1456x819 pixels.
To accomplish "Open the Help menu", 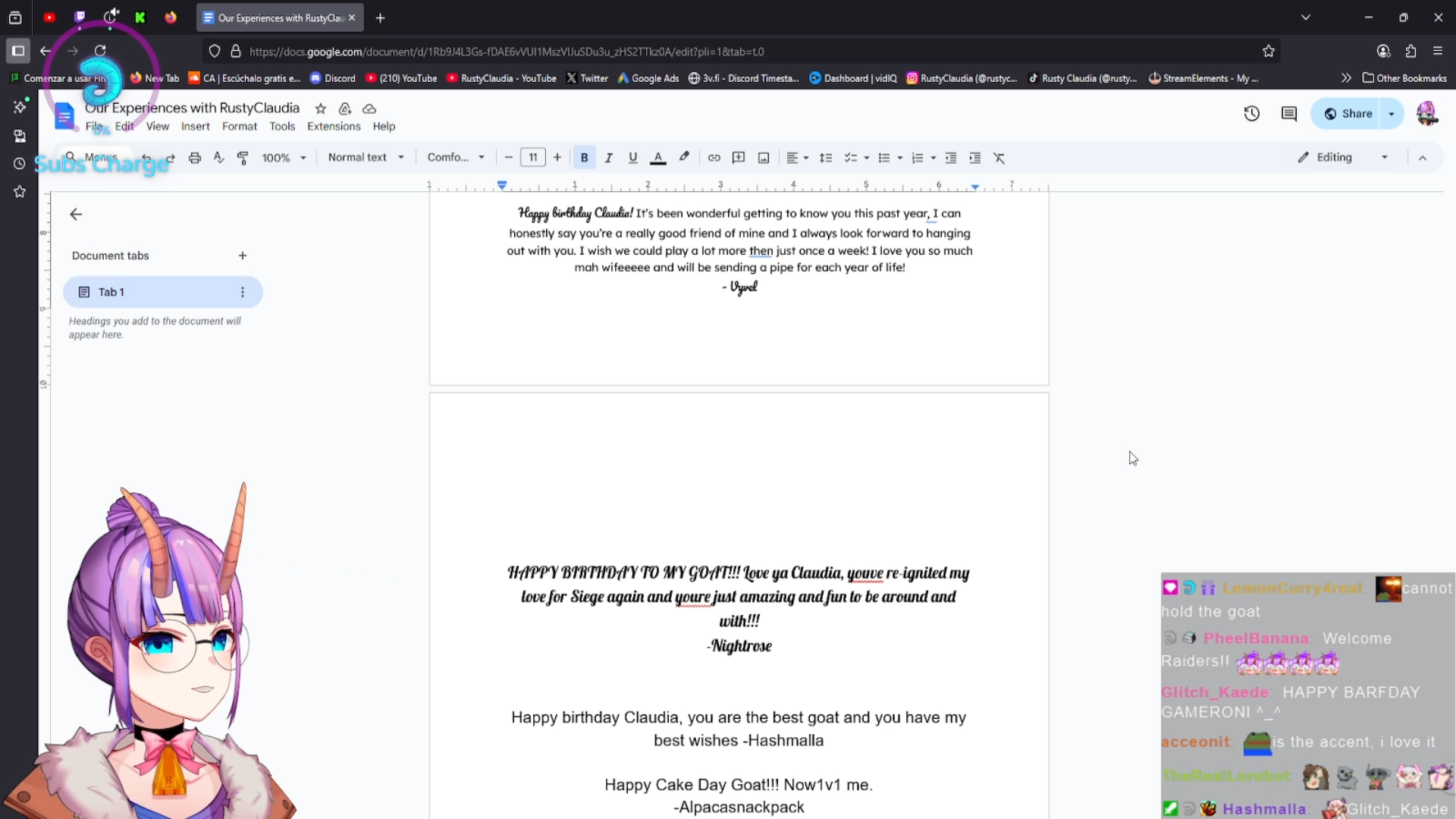I will click(384, 127).
